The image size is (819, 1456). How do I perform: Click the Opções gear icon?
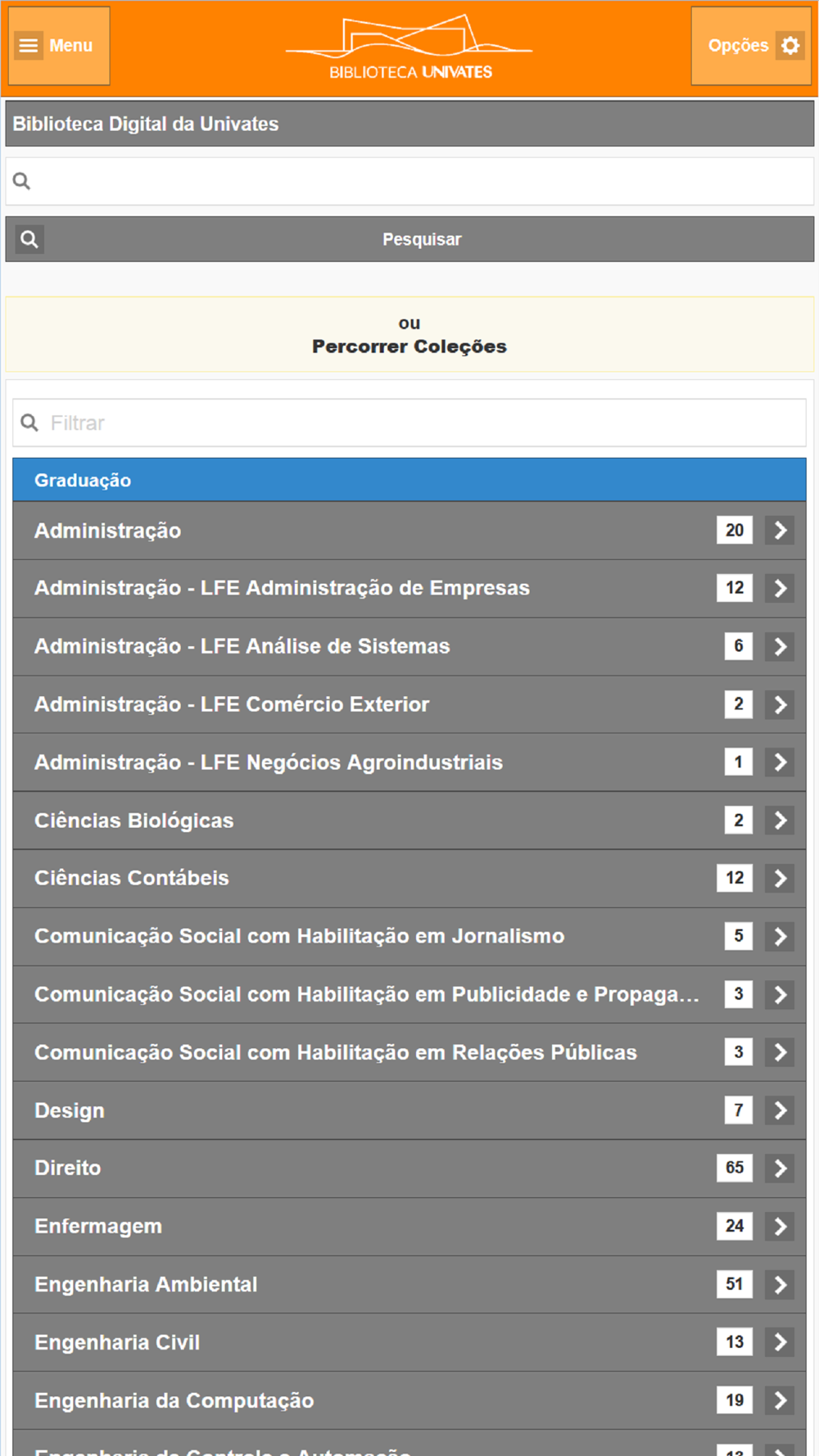click(790, 45)
